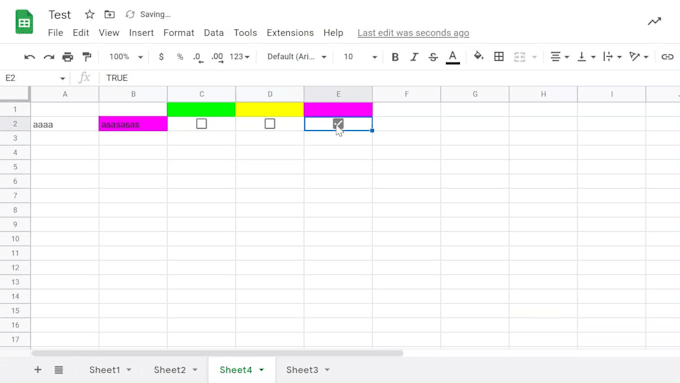The image size is (680, 383).
Task: Open the 123 number format dropdown
Action: 239,57
